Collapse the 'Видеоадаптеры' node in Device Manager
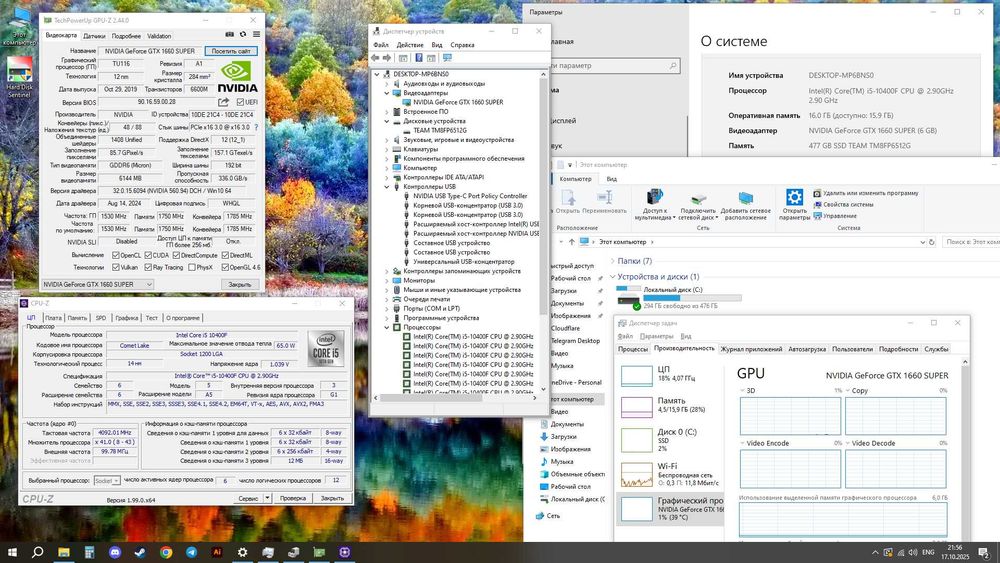This screenshot has height=563, width=1000. click(387, 93)
